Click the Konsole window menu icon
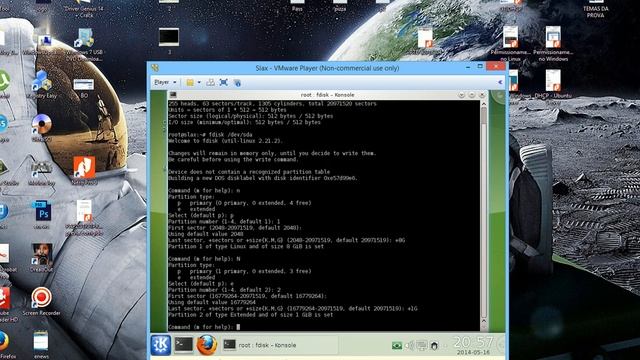Screen dimensions: 640x360 173,95
